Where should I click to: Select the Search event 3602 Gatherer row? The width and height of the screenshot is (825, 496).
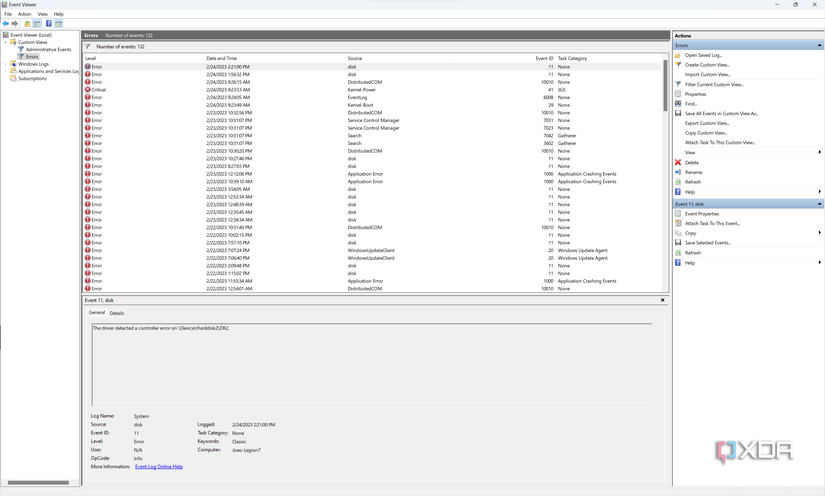coord(372,143)
